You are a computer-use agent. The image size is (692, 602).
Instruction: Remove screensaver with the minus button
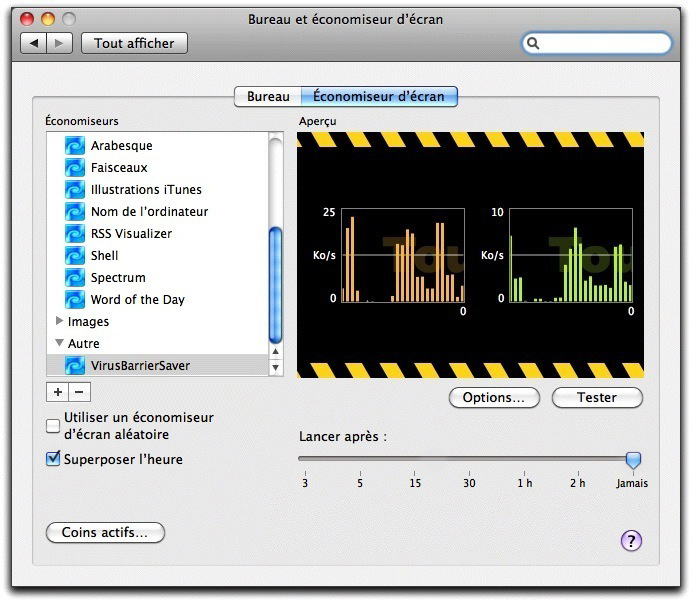(79, 392)
